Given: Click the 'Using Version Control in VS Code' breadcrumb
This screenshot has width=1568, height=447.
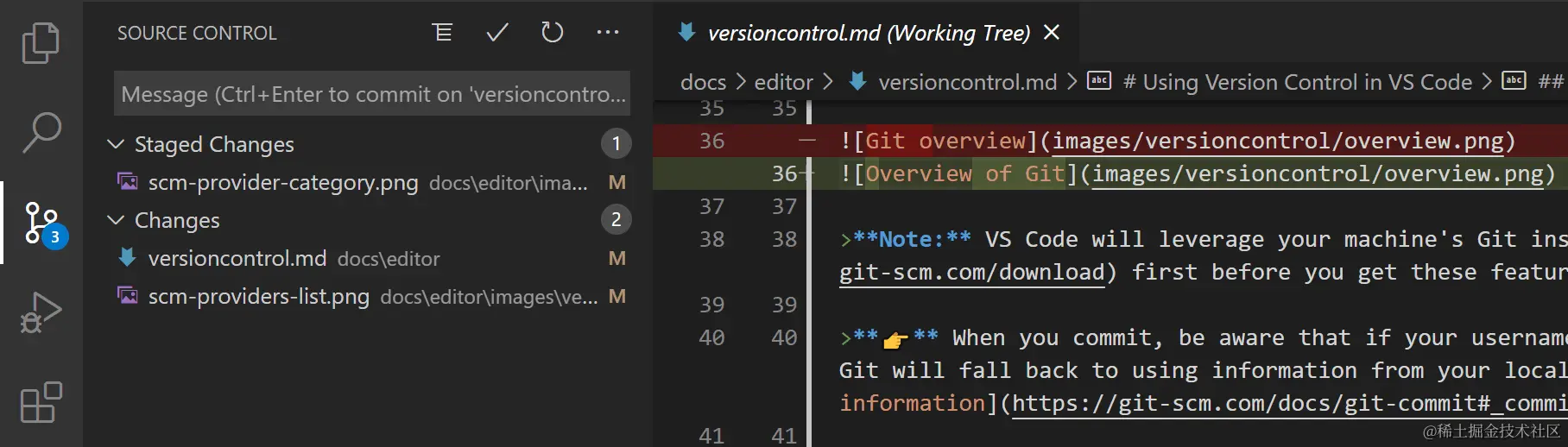Looking at the screenshot, I should [x=1298, y=82].
